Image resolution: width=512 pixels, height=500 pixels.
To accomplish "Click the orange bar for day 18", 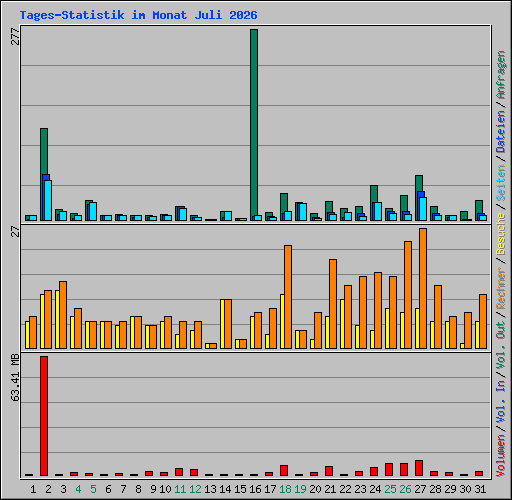I will tap(288, 297).
